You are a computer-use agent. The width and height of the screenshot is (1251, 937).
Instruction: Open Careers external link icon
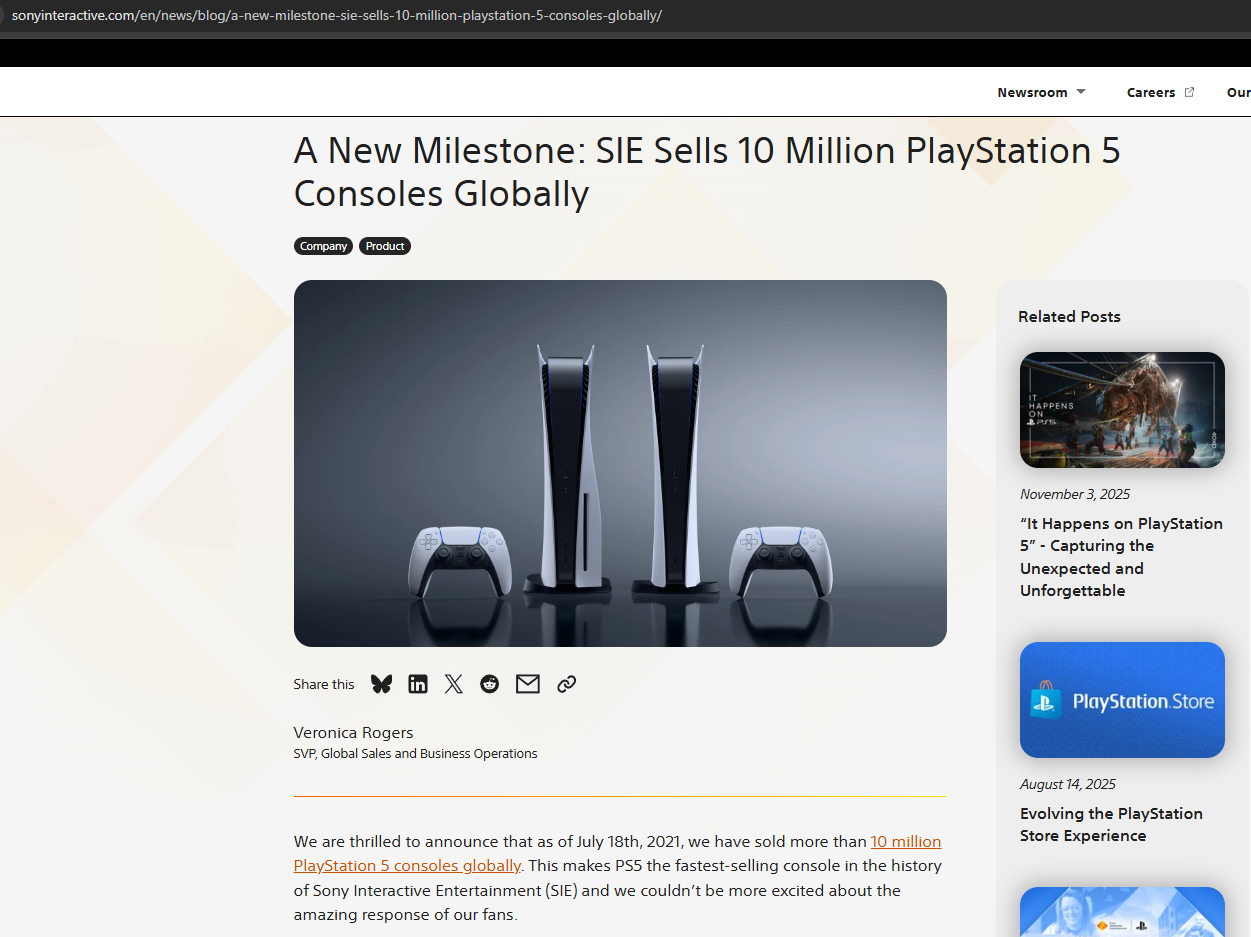coord(1189,92)
